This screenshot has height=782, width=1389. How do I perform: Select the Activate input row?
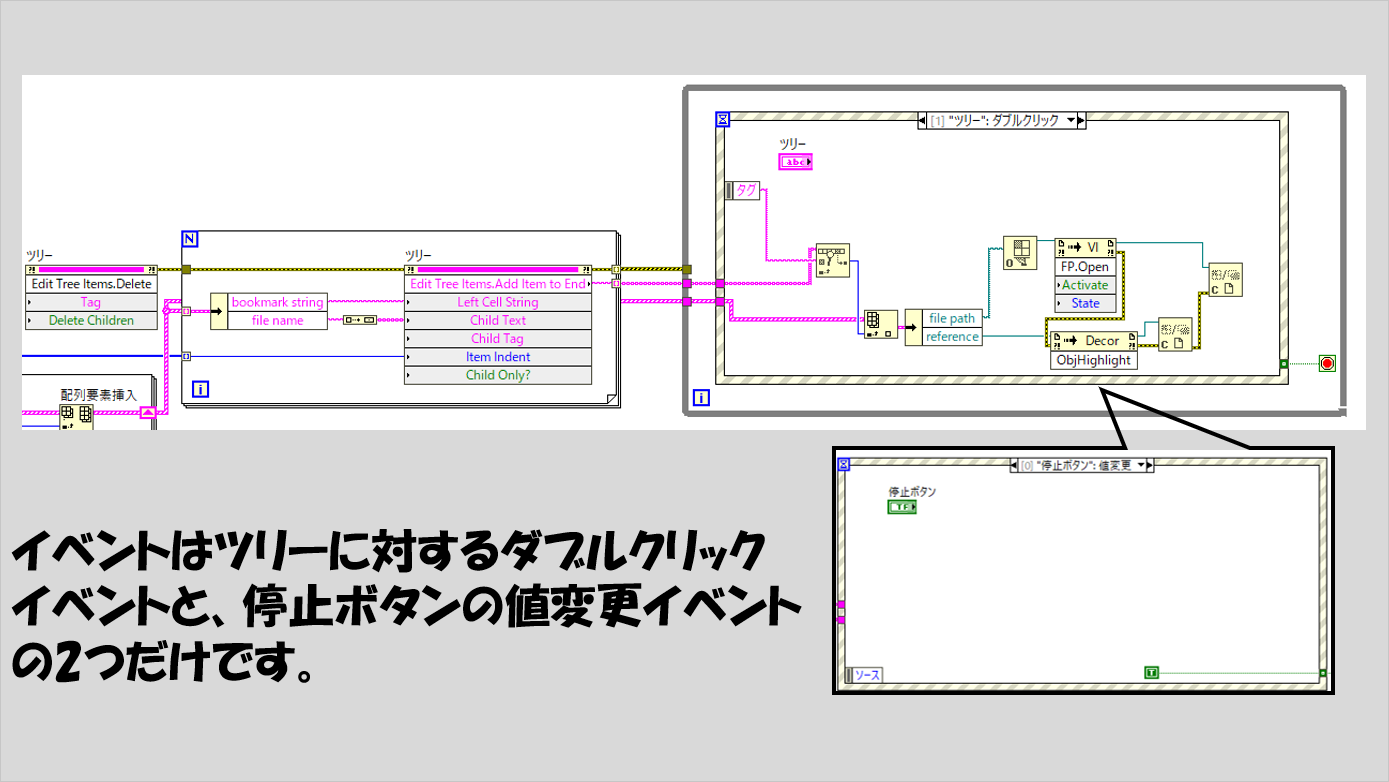1086,285
